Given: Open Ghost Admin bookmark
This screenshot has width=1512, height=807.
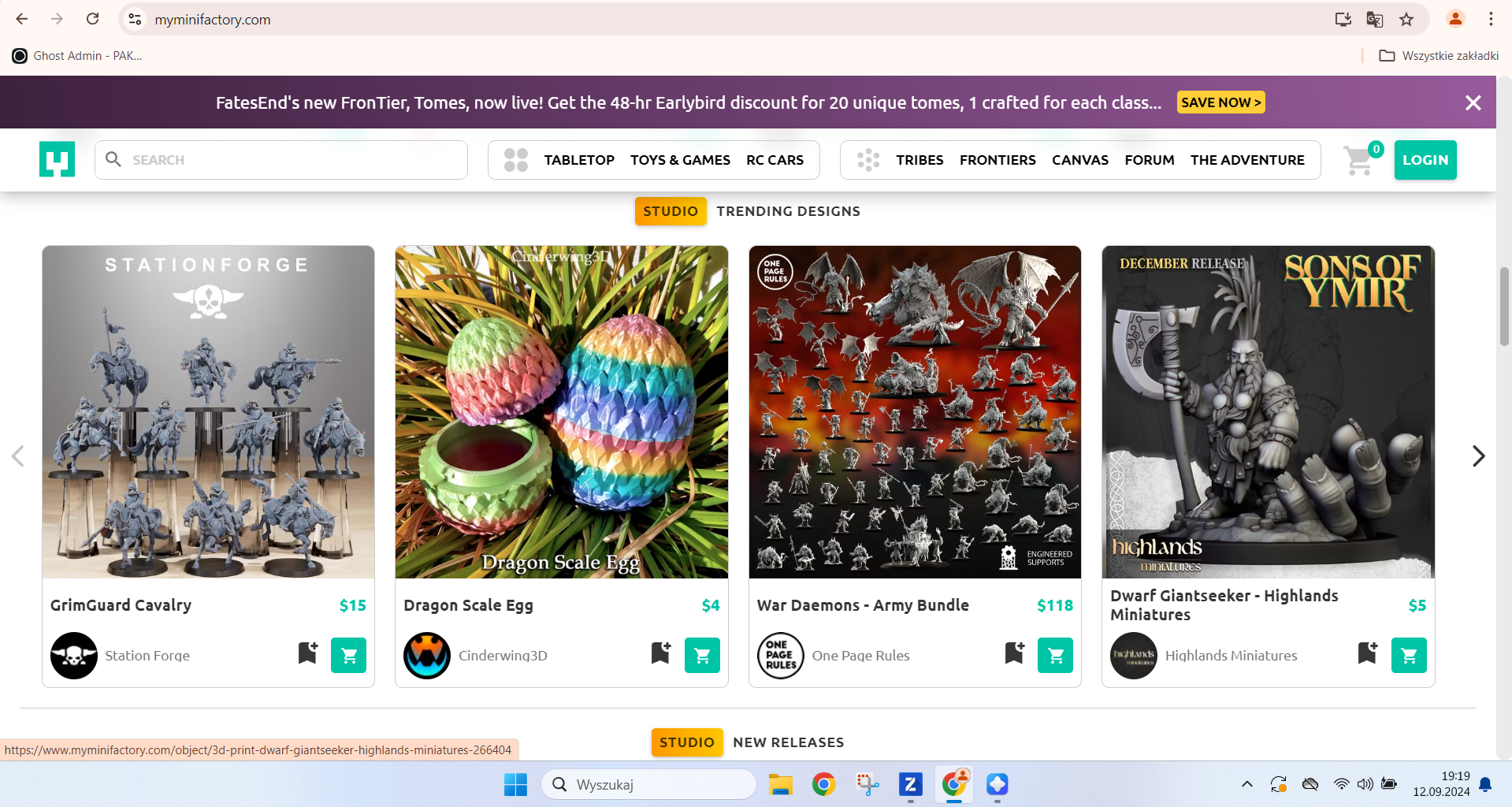Looking at the screenshot, I should tap(77, 55).
